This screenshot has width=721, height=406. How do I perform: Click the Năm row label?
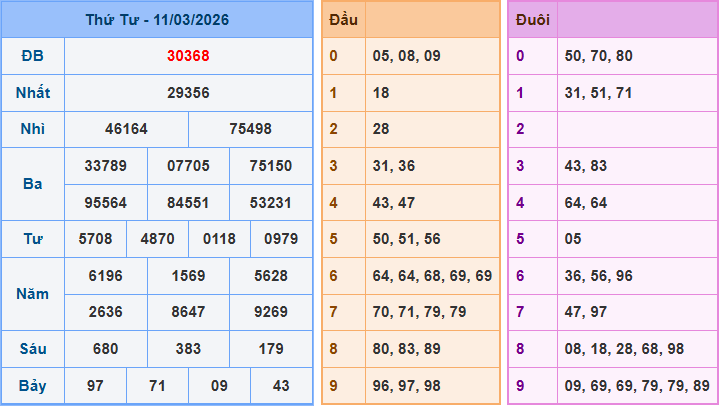[x=33, y=294]
